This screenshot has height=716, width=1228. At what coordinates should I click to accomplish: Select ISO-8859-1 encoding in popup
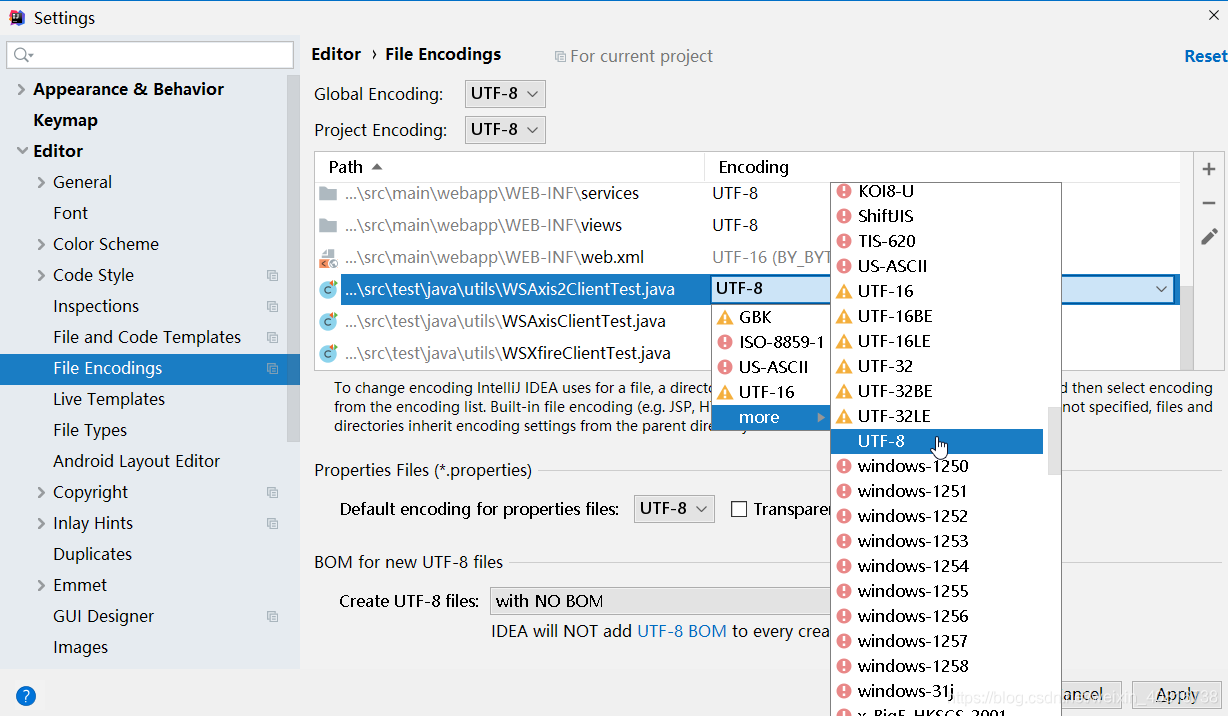pos(771,342)
